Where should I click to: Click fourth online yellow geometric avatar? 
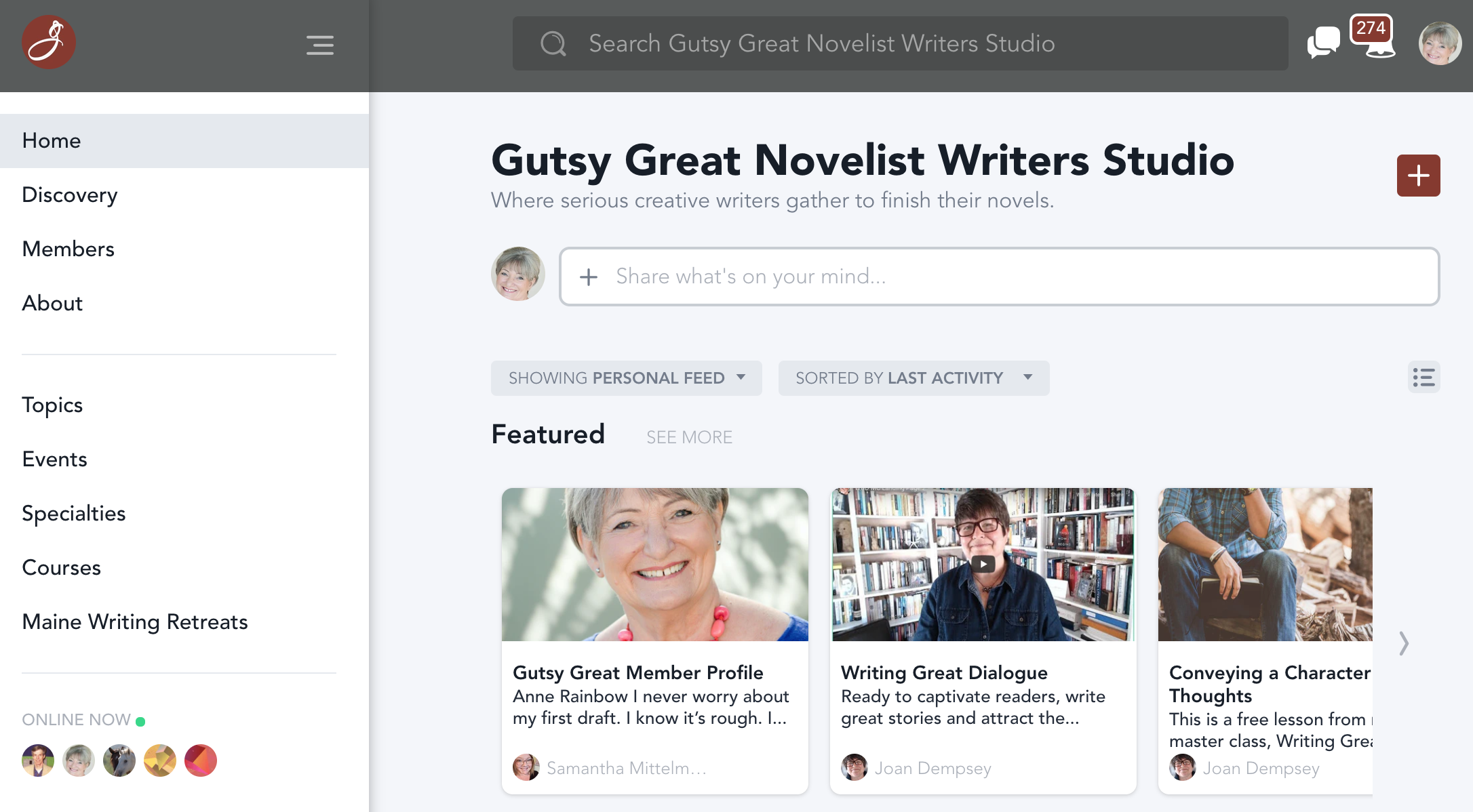point(160,760)
